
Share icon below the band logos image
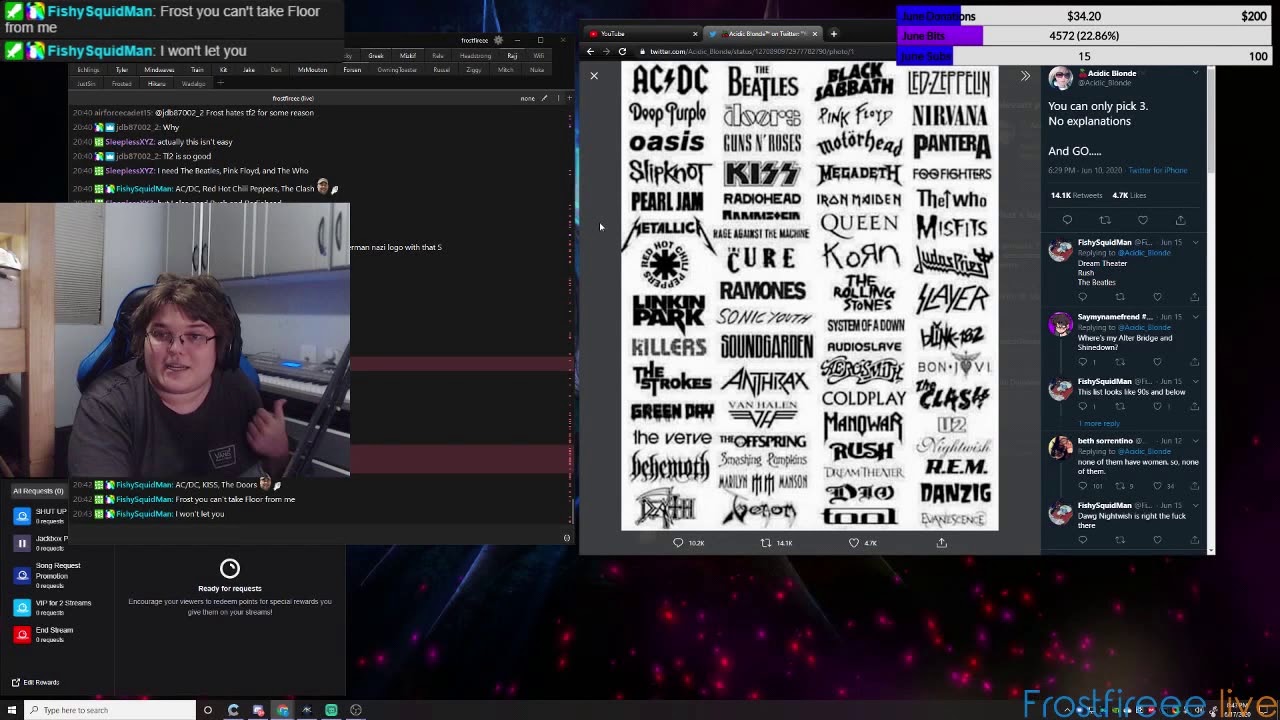[x=941, y=543]
